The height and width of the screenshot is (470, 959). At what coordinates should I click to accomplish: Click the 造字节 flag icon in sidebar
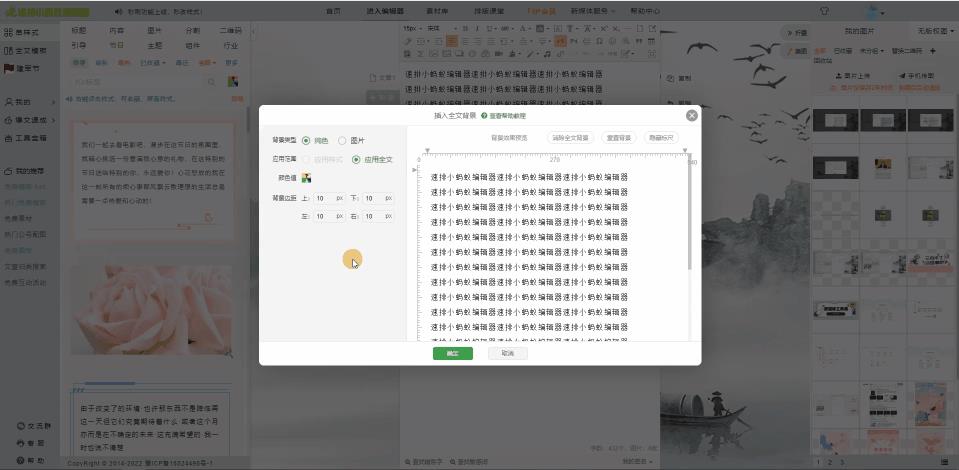(9, 68)
